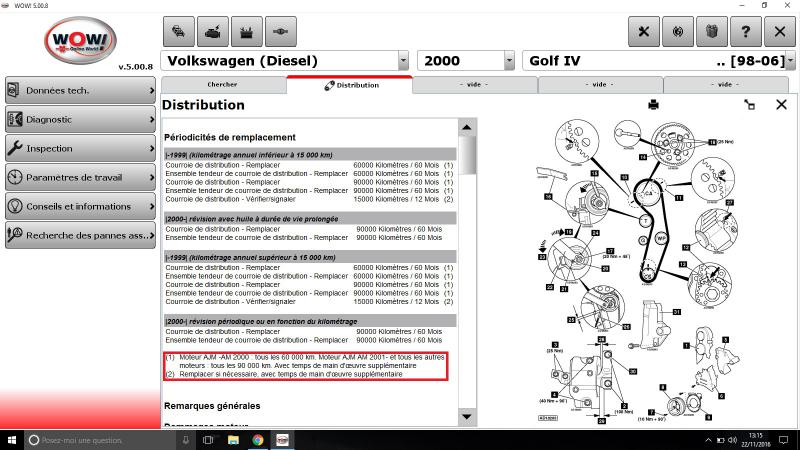
Task: Click the wrench icon beside Inspection
Action: pos(14,148)
